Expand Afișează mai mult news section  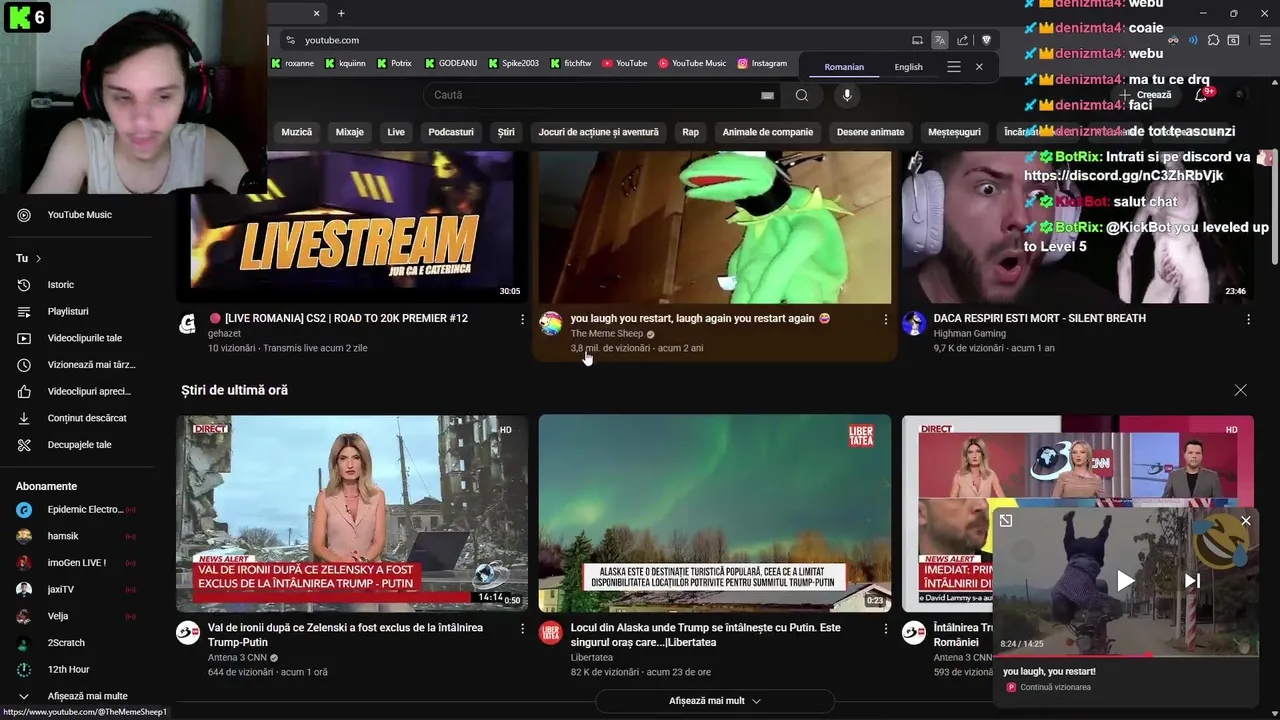715,701
